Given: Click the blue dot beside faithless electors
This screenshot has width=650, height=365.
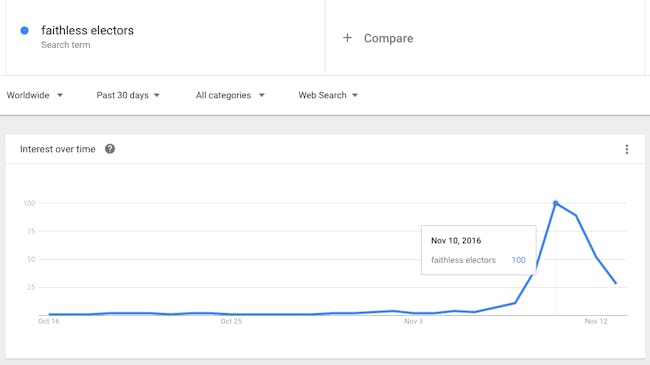Looking at the screenshot, I should pos(24,30).
